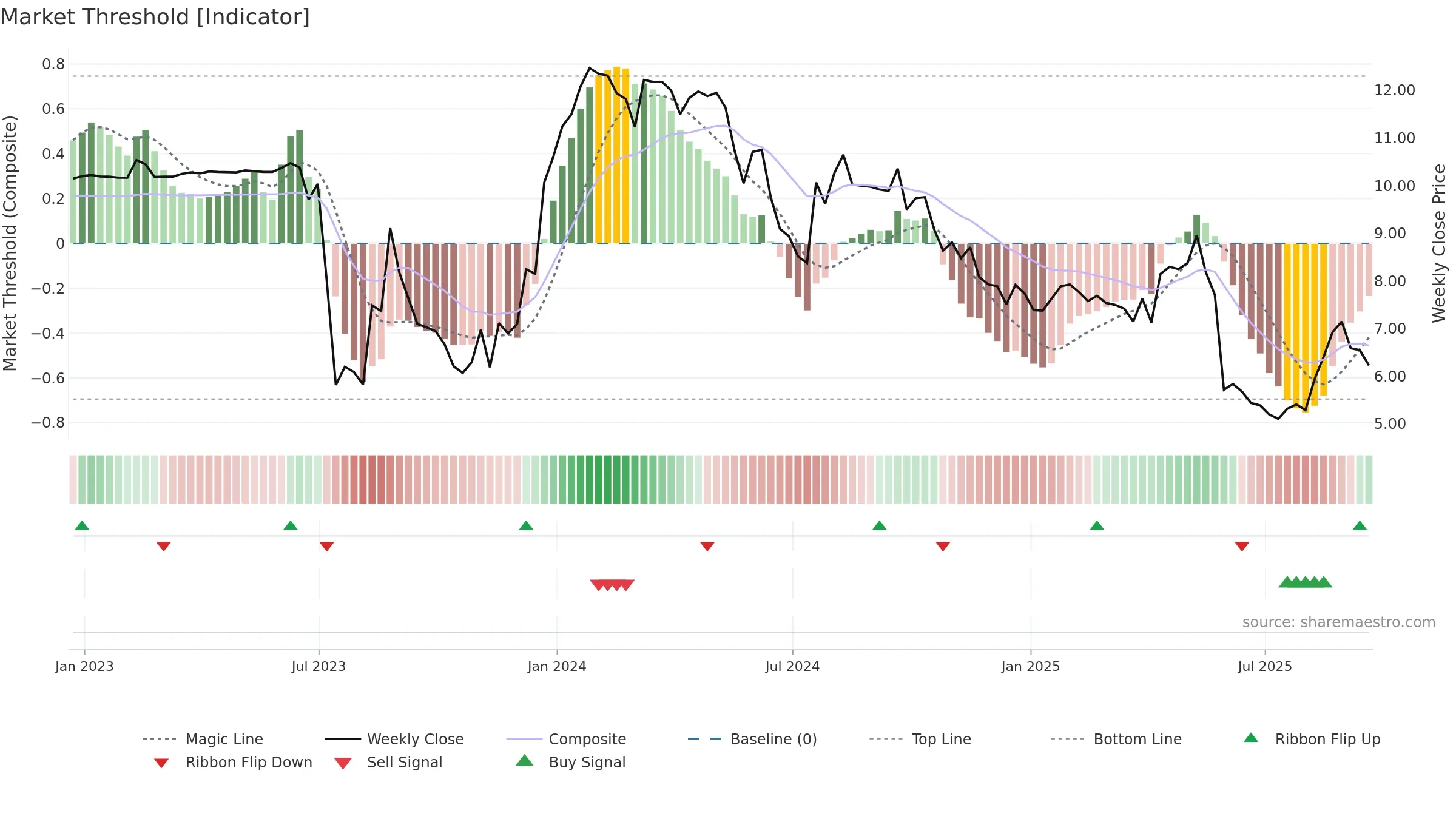
Task: Toggle the Composite legend entry
Action: click(x=566, y=739)
